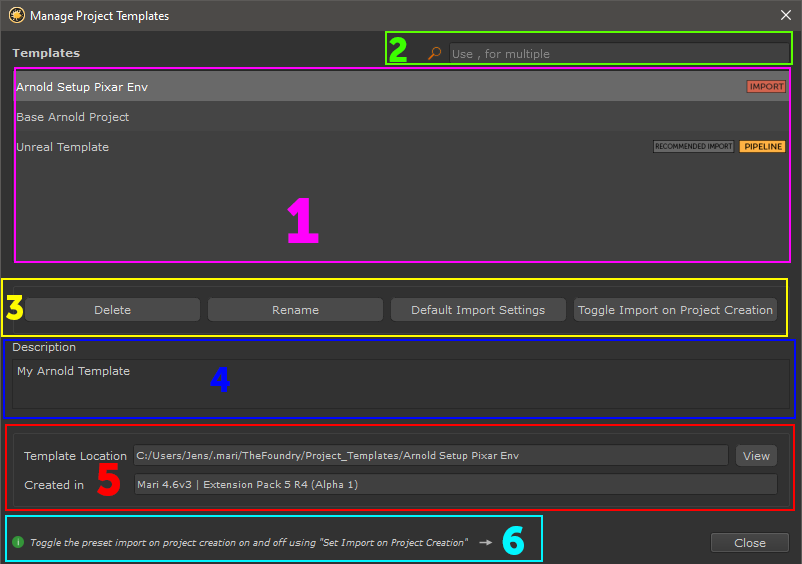This screenshot has height=564, width=802.
Task: Open Default Import Settings
Action: point(478,310)
